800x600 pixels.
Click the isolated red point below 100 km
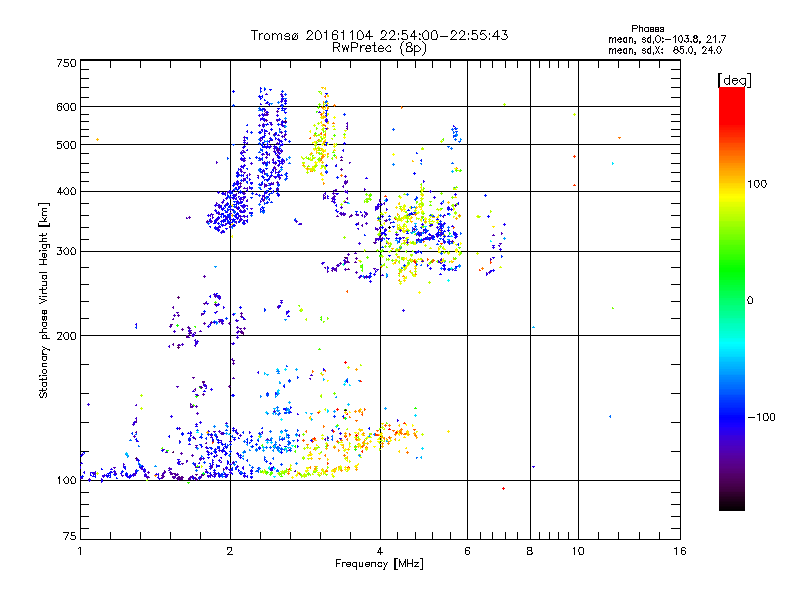tap(504, 489)
